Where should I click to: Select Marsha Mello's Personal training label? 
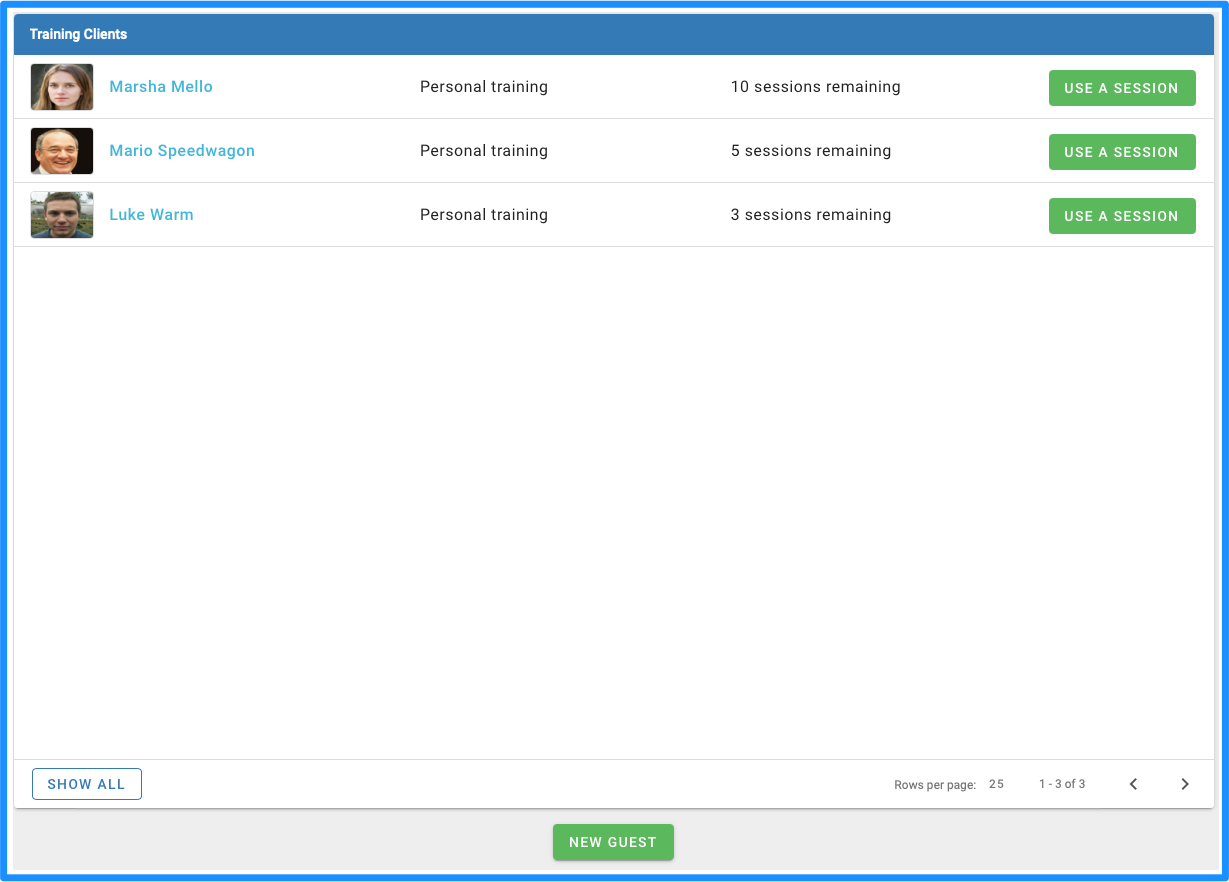tap(484, 87)
